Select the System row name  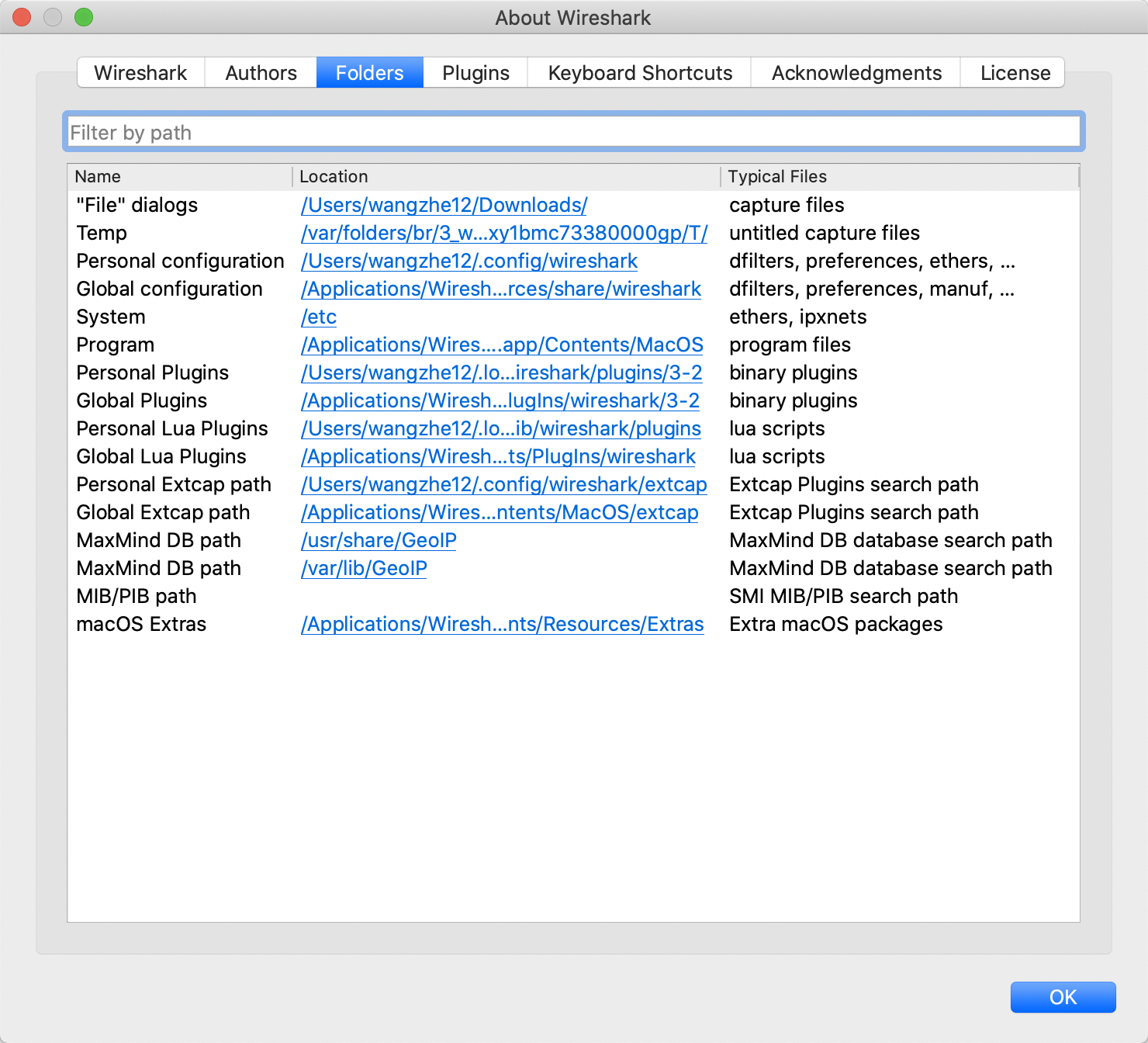(111, 317)
